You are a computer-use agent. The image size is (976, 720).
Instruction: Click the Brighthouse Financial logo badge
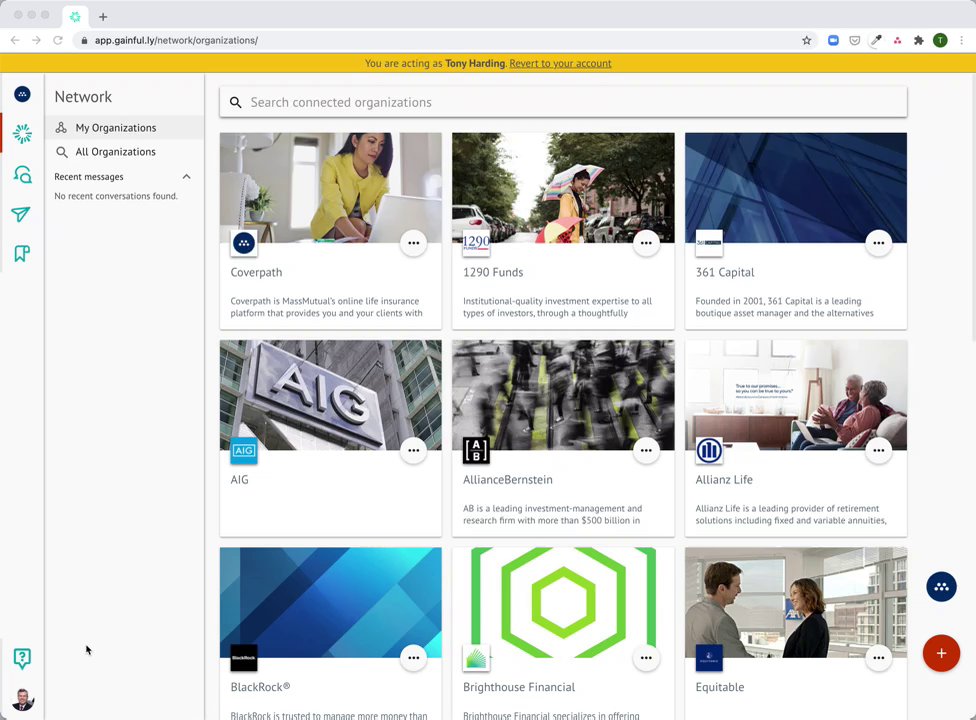[476, 658]
